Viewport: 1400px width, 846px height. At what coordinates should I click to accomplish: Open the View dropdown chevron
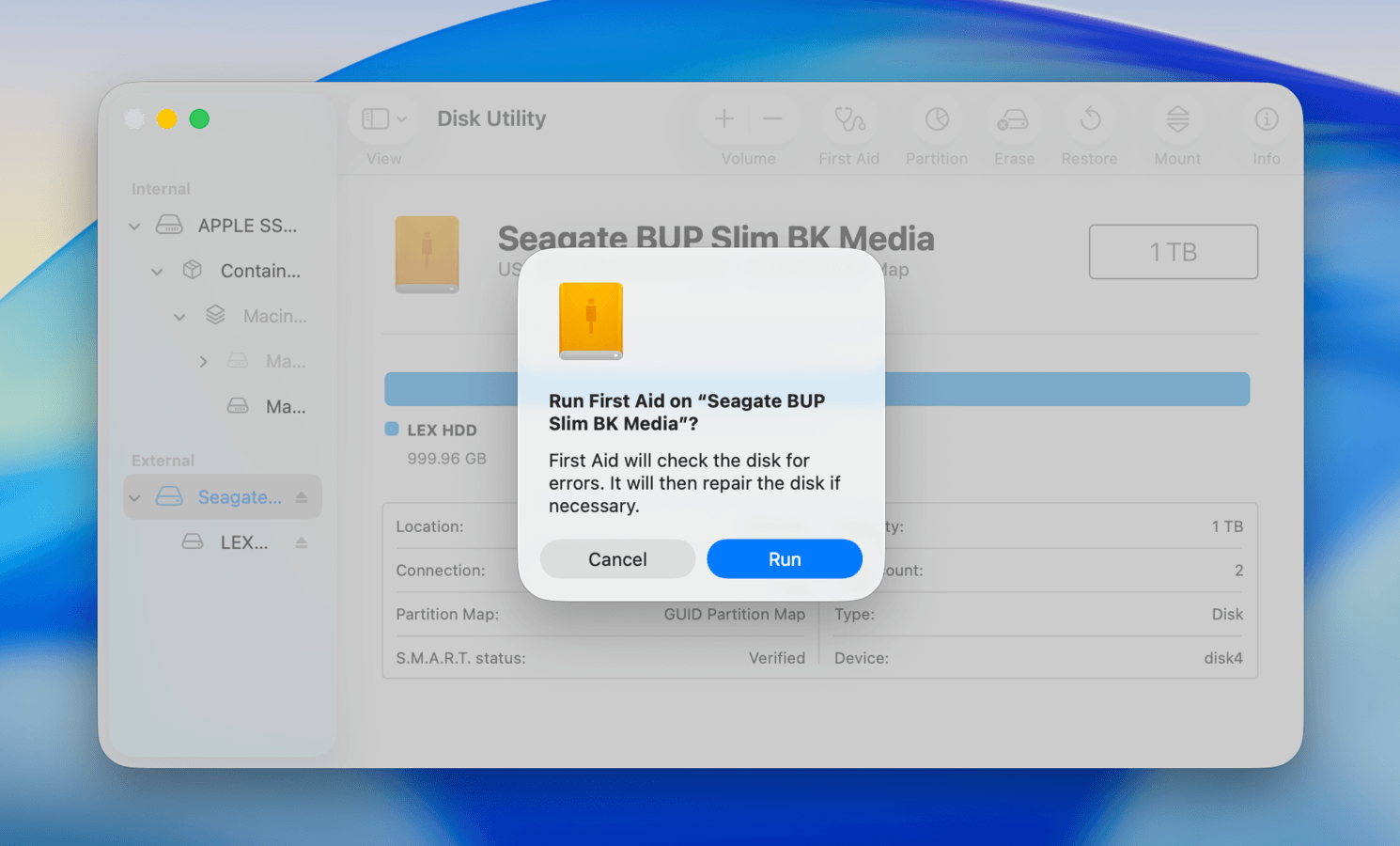click(401, 119)
